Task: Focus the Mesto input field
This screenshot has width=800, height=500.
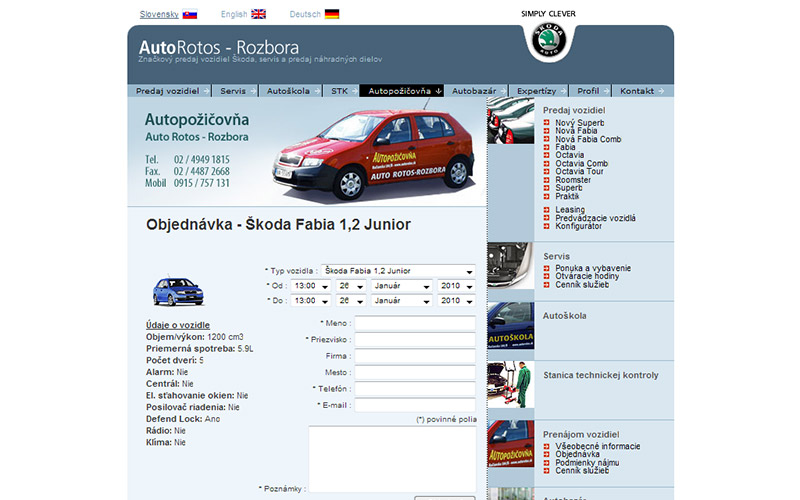Action: [x=415, y=372]
